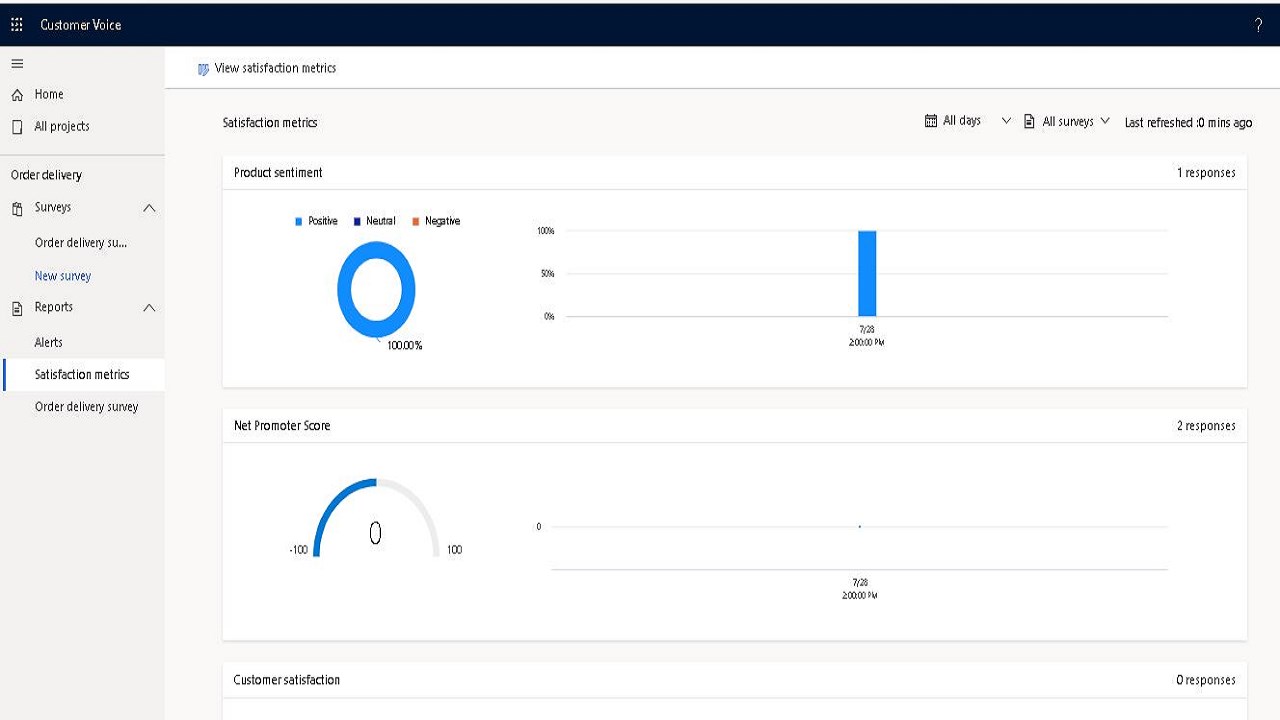Open the All surveys dropdown arrow
This screenshot has width=1280, height=720.
coord(1105,121)
